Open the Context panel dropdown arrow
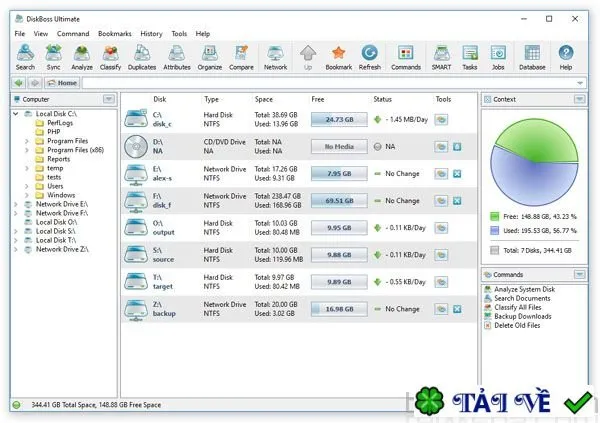The height and width of the screenshot is (423, 600). (579, 100)
